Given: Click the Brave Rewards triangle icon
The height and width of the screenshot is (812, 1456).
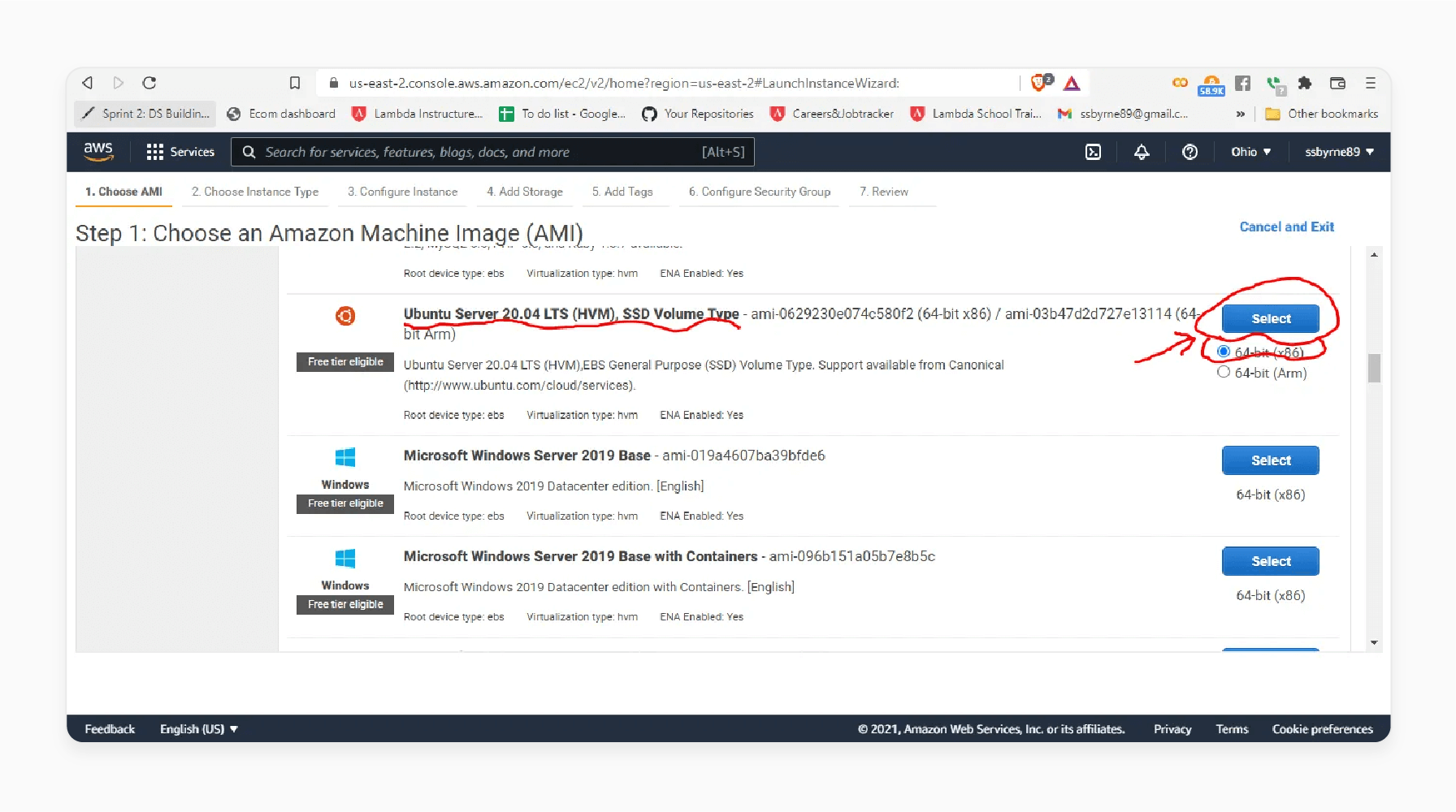Looking at the screenshot, I should (x=1072, y=83).
